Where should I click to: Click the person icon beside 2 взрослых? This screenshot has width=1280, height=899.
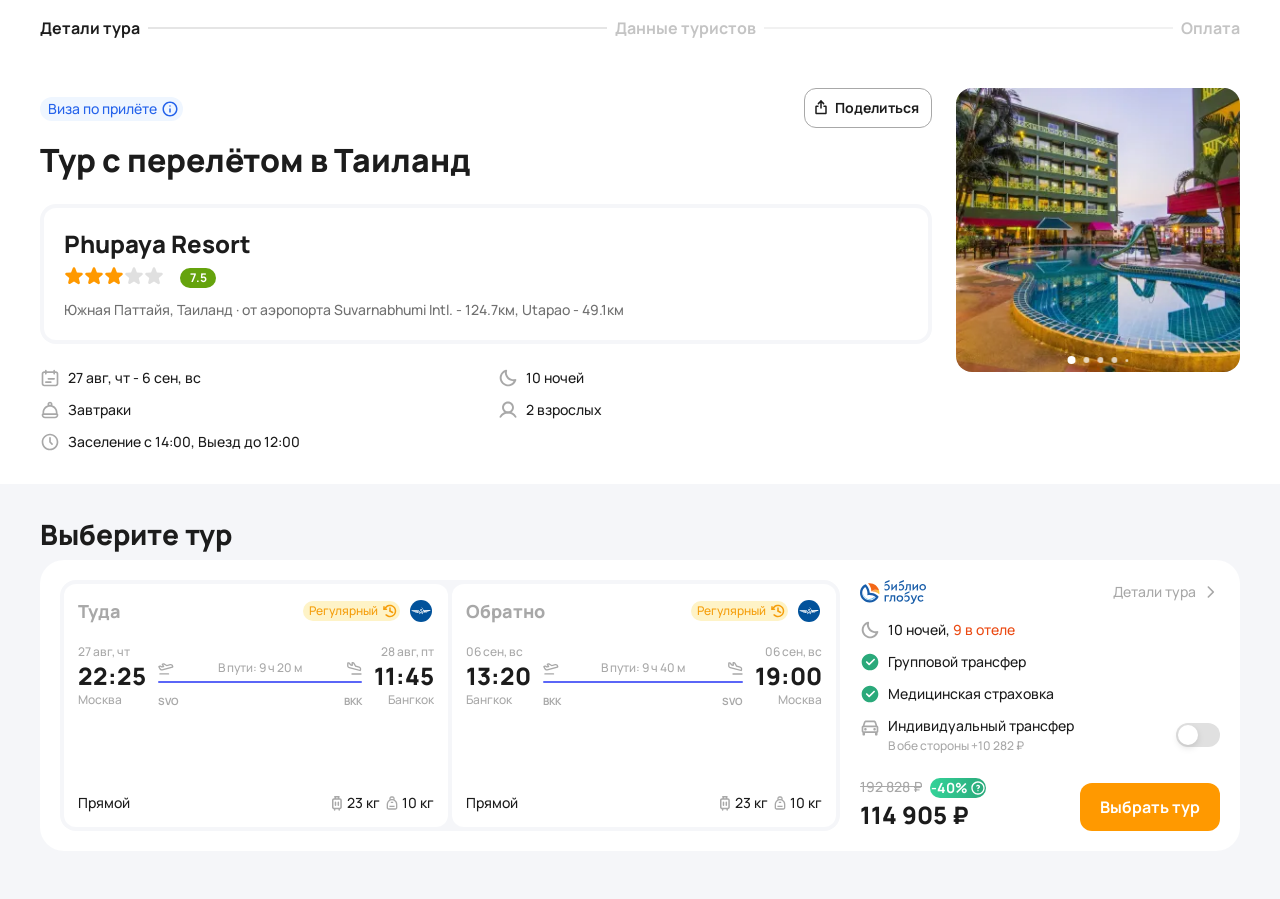point(508,410)
